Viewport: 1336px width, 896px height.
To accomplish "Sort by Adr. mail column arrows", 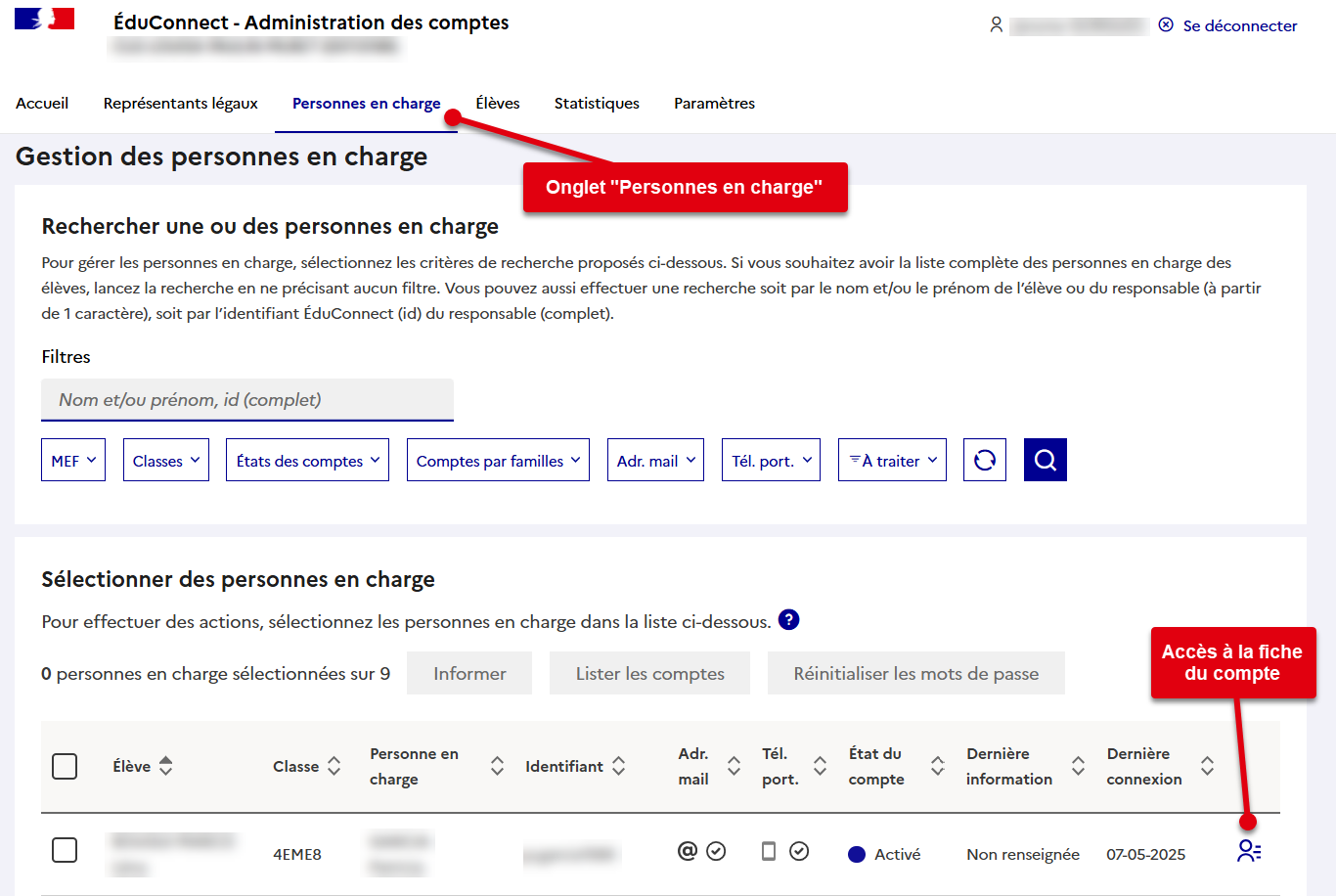I will tap(735, 766).
